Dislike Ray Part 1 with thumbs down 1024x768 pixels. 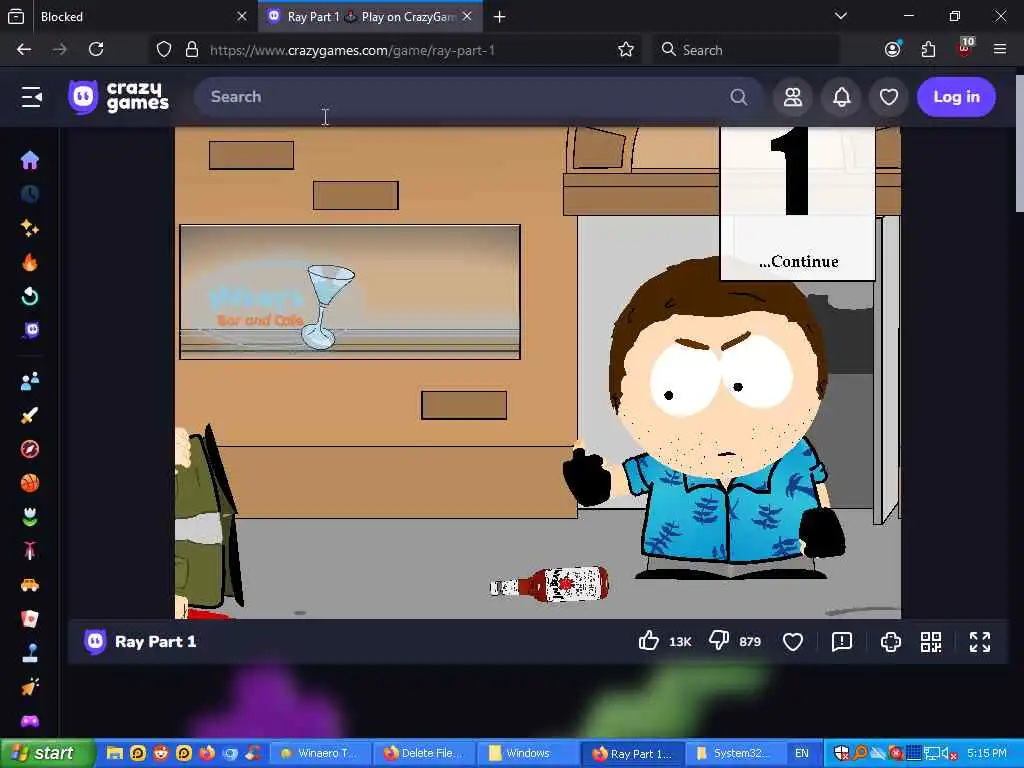click(x=719, y=641)
